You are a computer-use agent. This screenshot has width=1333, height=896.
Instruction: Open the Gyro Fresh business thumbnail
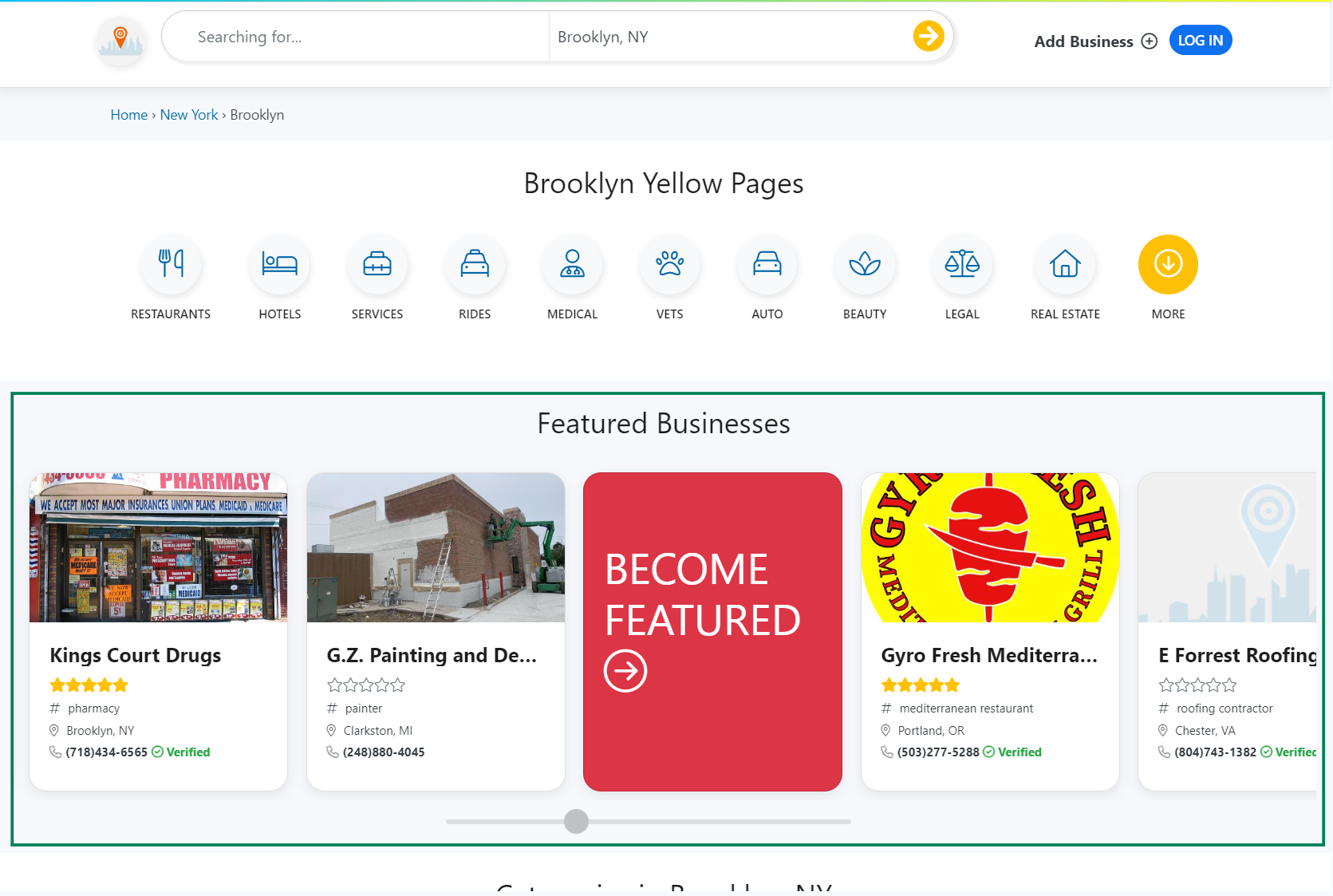[989, 547]
